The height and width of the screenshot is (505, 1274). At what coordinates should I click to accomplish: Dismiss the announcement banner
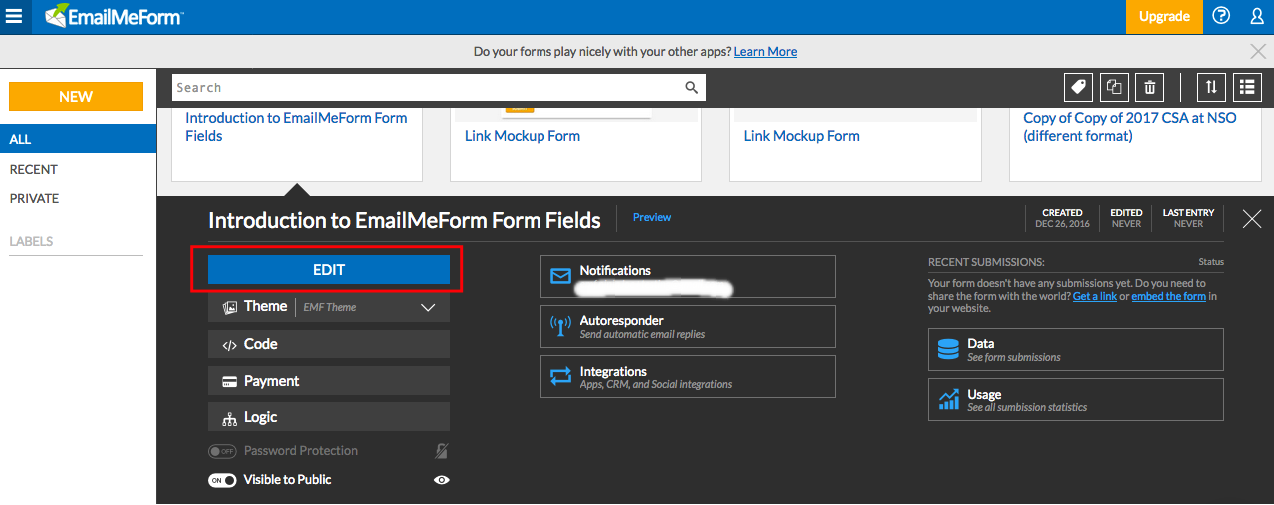(x=1258, y=51)
